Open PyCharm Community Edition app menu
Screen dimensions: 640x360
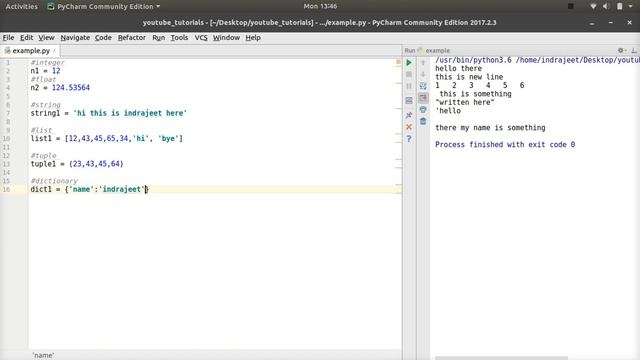pos(104,7)
